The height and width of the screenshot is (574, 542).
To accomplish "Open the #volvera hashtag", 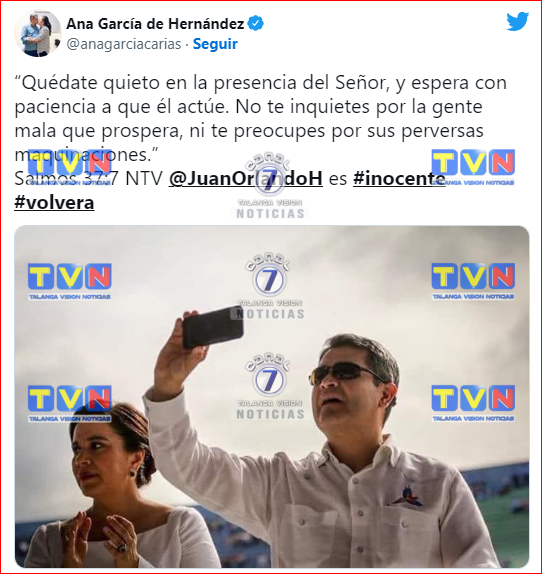I will point(54,202).
